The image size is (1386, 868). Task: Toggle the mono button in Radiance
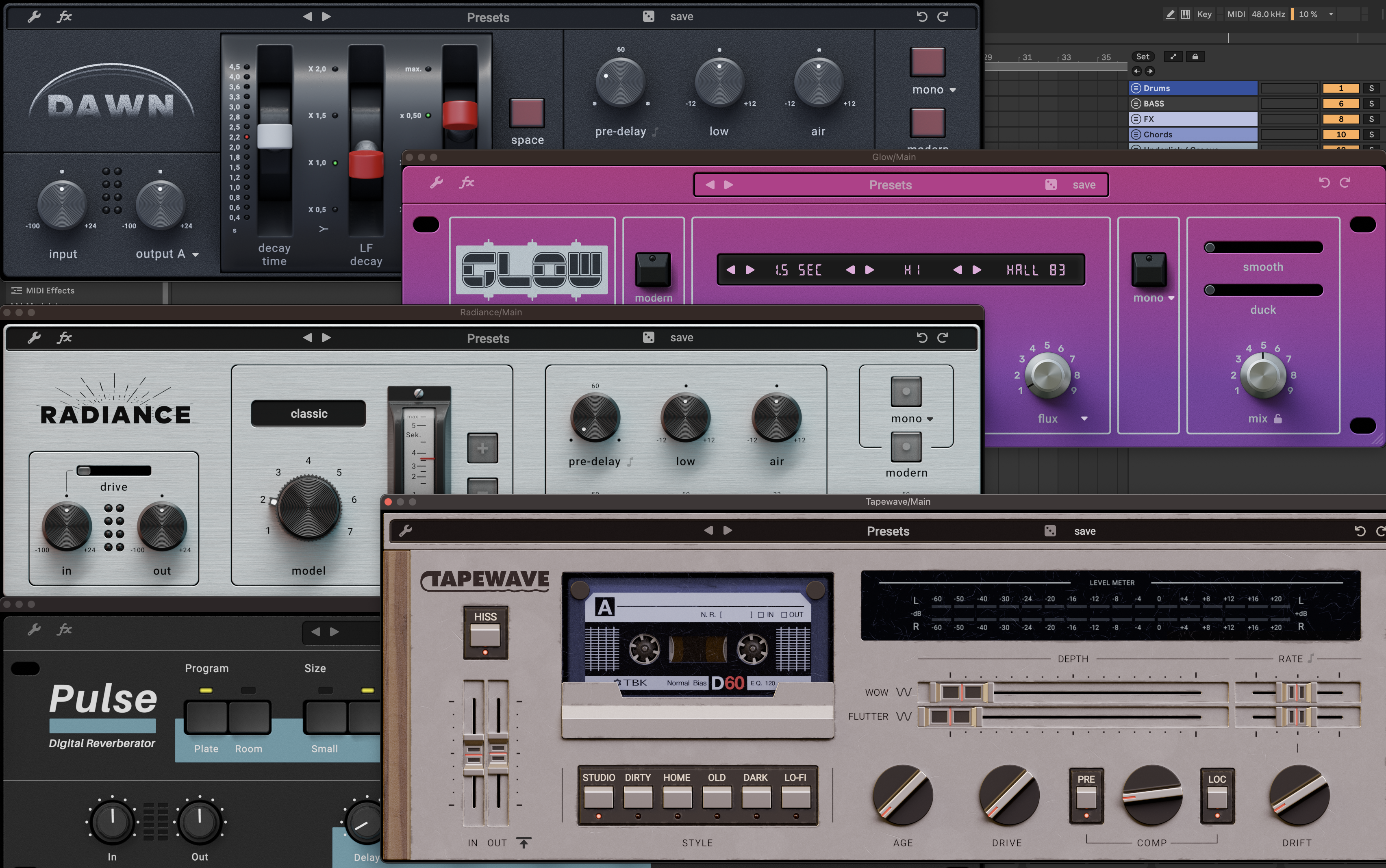click(x=906, y=391)
